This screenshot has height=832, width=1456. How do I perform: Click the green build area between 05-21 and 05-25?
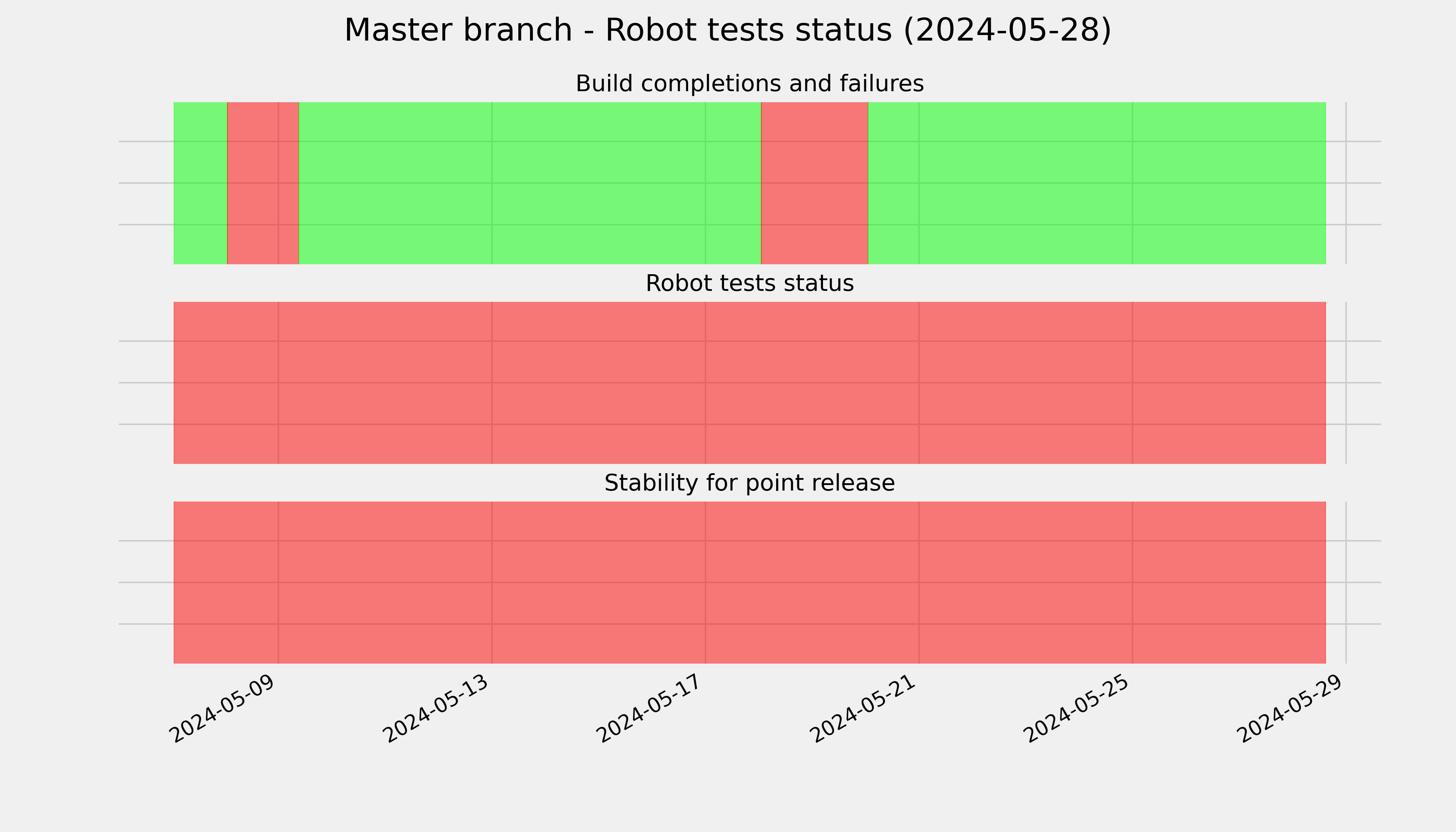click(x=1026, y=183)
